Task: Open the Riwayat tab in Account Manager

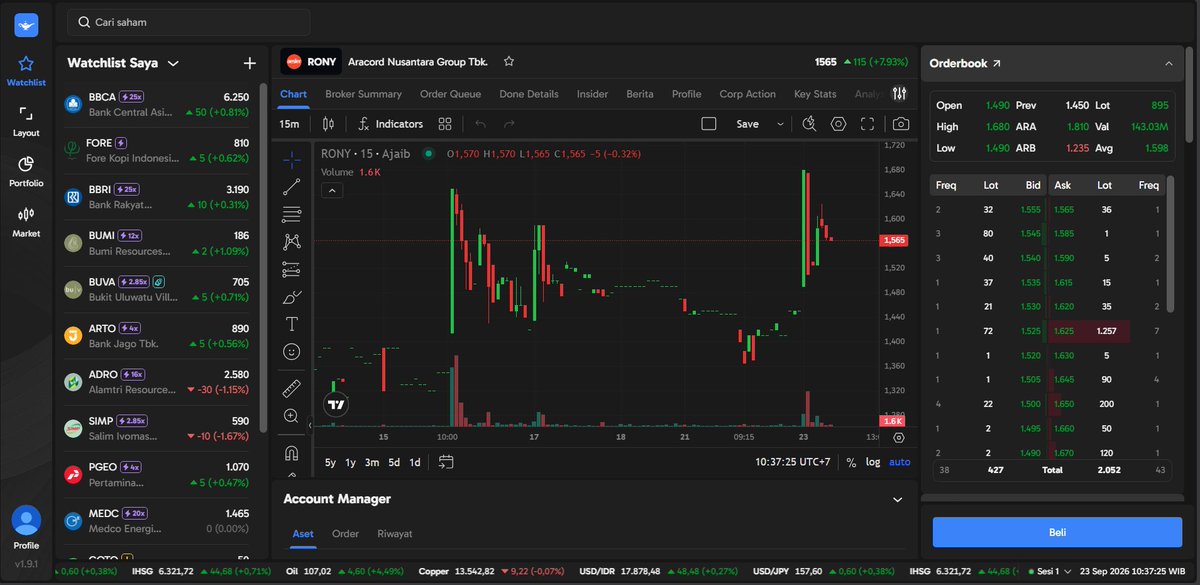Action: click(395, 534)
